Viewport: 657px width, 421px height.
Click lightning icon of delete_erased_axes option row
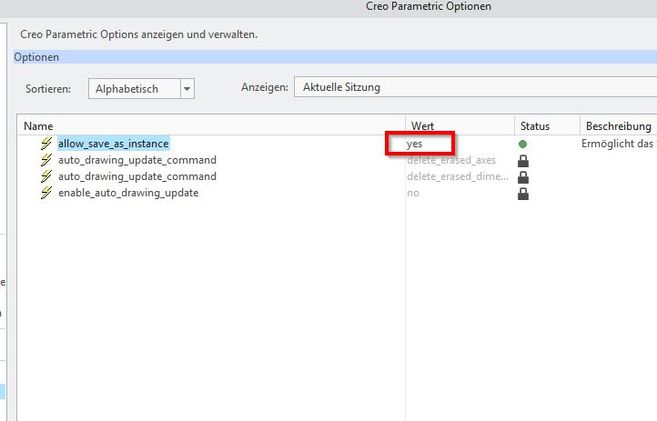click(x=46, y=160)
